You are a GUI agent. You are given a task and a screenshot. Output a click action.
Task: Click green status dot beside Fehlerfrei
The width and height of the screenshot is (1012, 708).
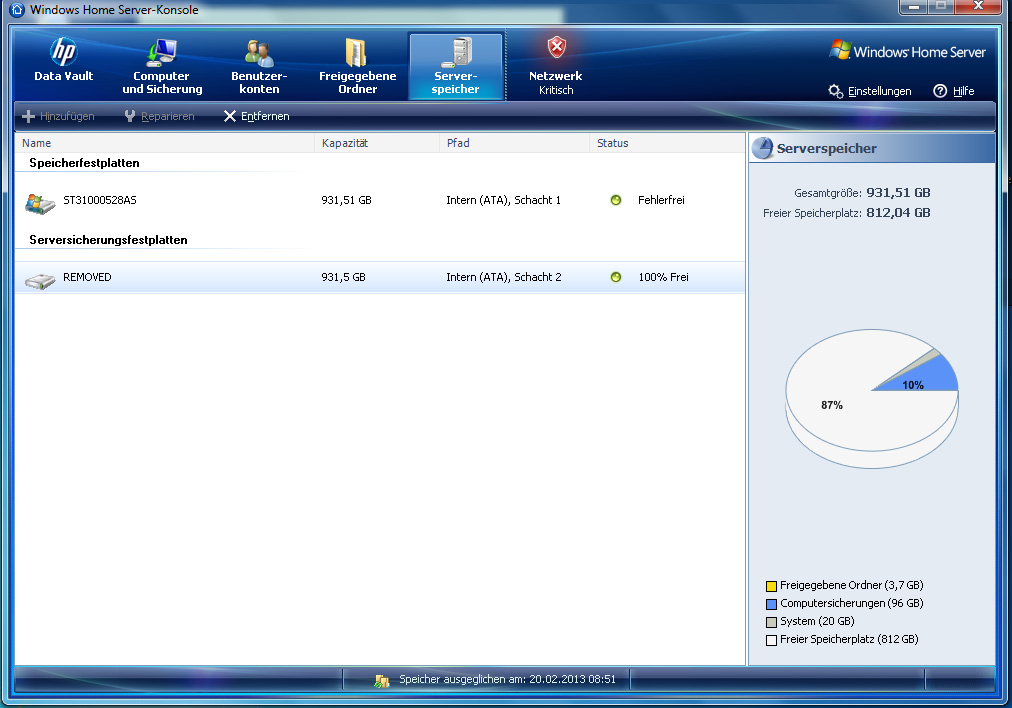pyautogui.click(x=616, y=200)
